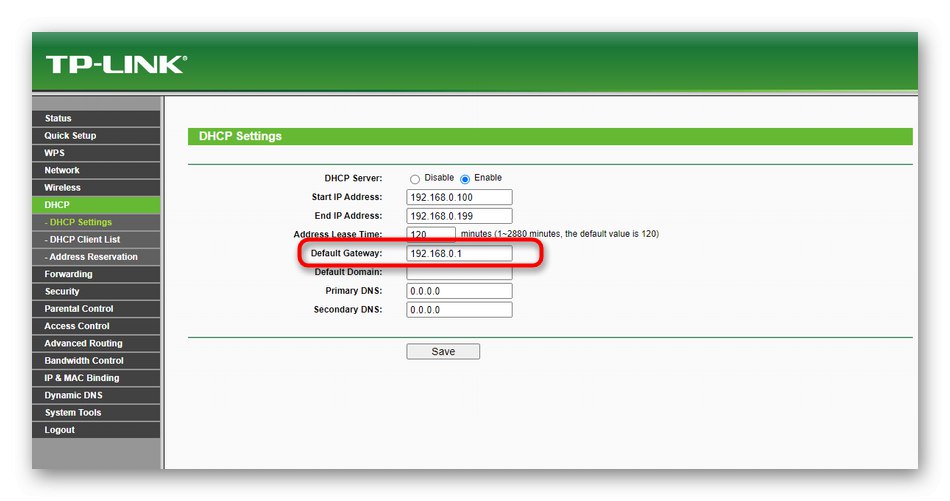Open Security menu
The width and height of the screenshot is (950, 501).
(96, 291)
